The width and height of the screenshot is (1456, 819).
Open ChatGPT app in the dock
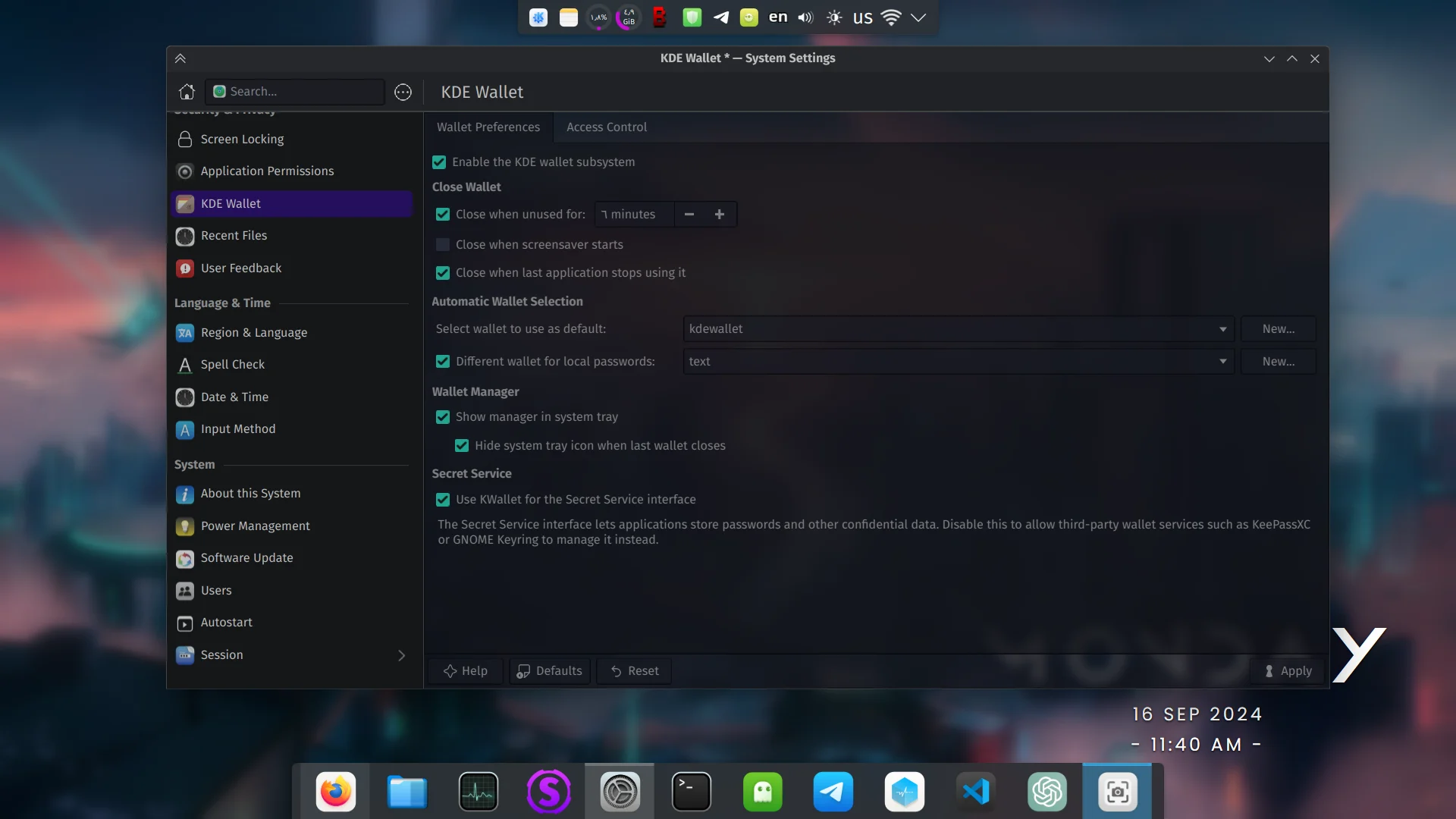1047,792
